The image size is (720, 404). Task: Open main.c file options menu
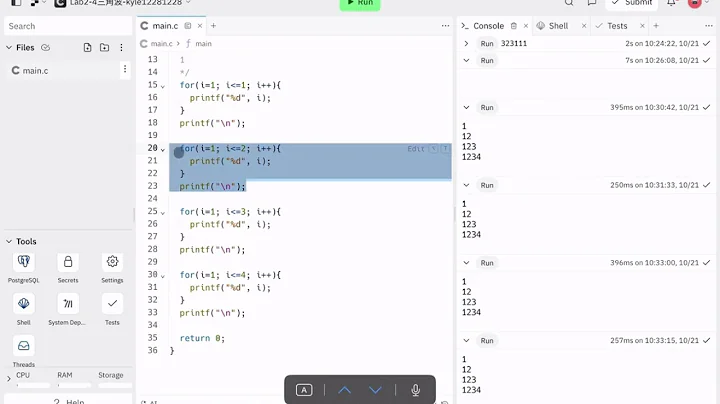pos(125,69)
